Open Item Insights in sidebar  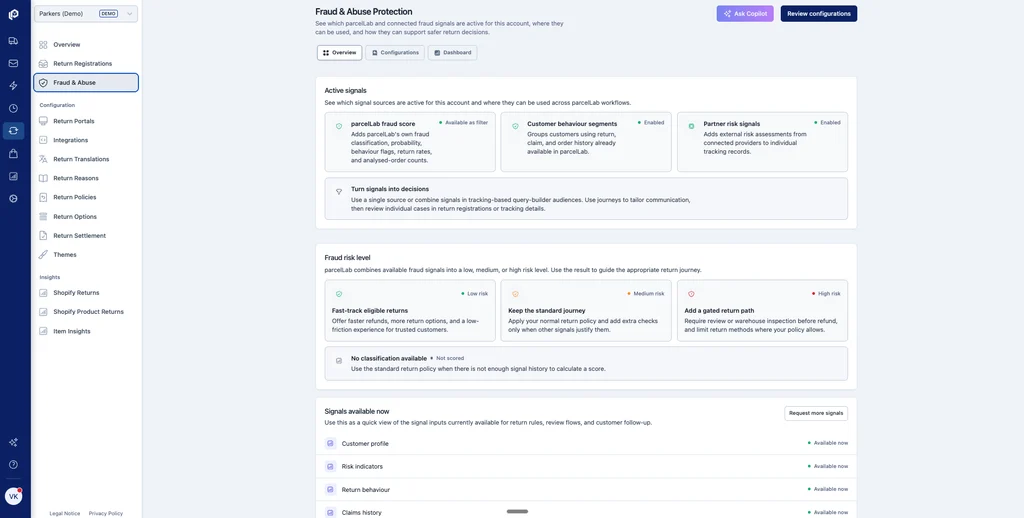point(86,331)
